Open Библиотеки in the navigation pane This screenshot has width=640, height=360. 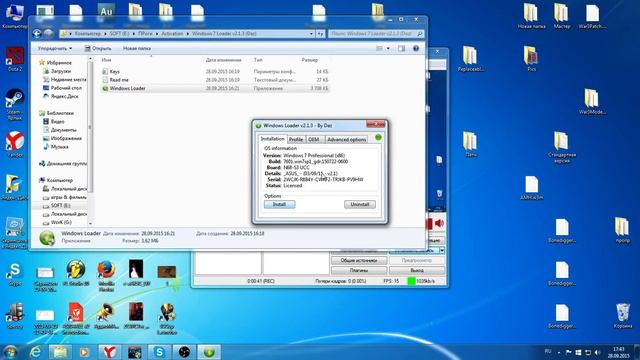pyautogui.click(x=56, y=113)
